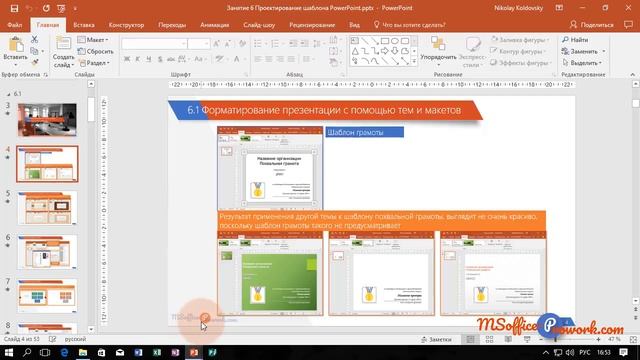Click the clear formatting icon
The width and height of the screenshot is (640, 360).
(242, 43)
